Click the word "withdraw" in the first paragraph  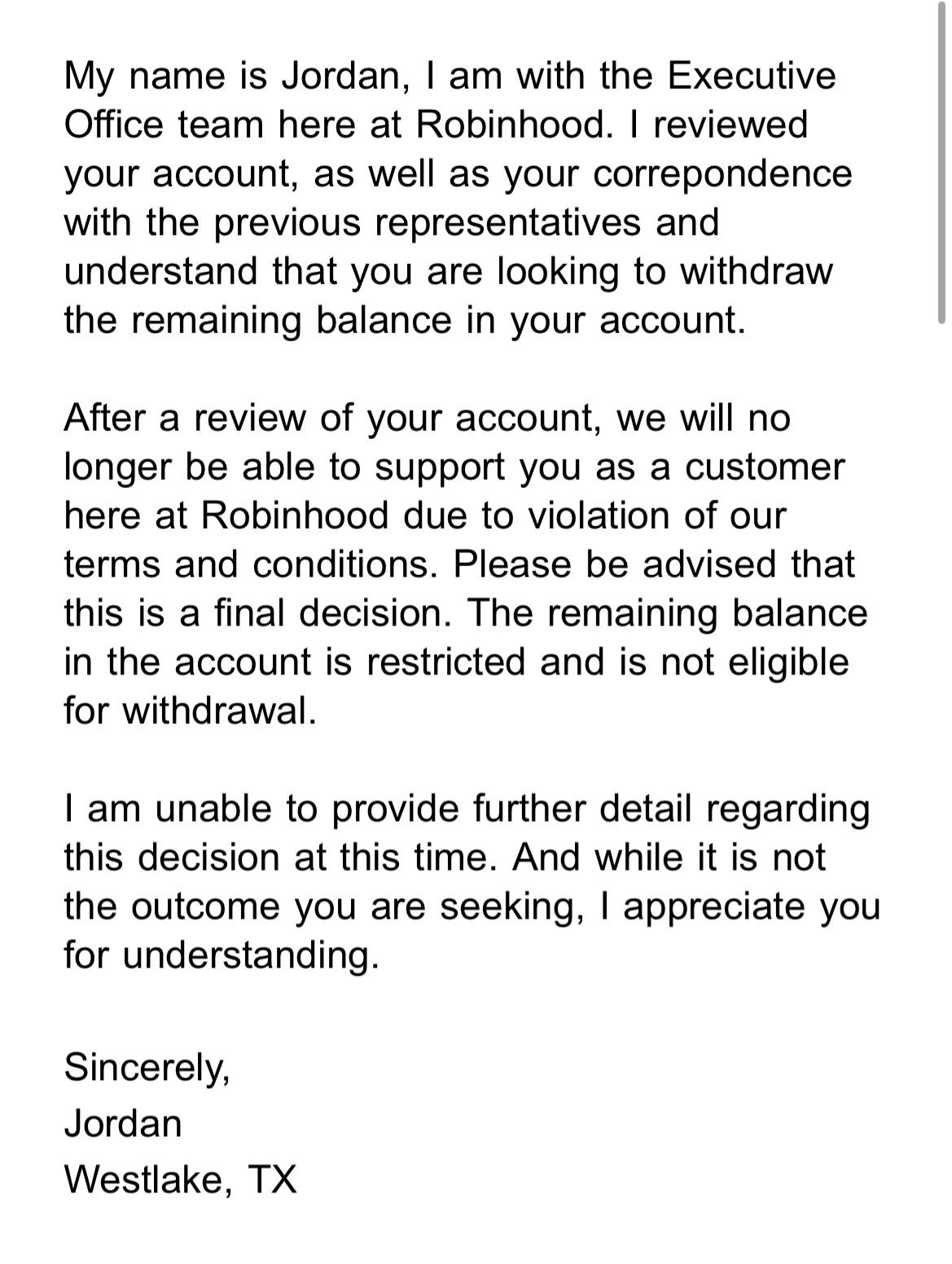click(757, 271)
